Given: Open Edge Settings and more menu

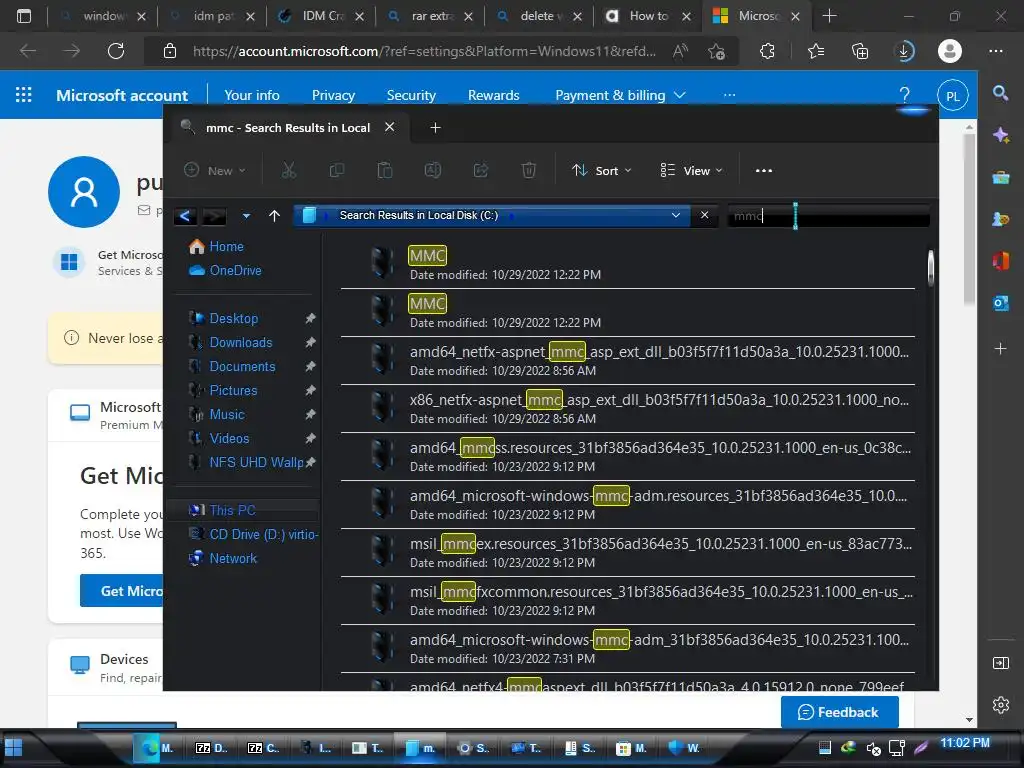Looking at the screenshot, I should [996, 51].
